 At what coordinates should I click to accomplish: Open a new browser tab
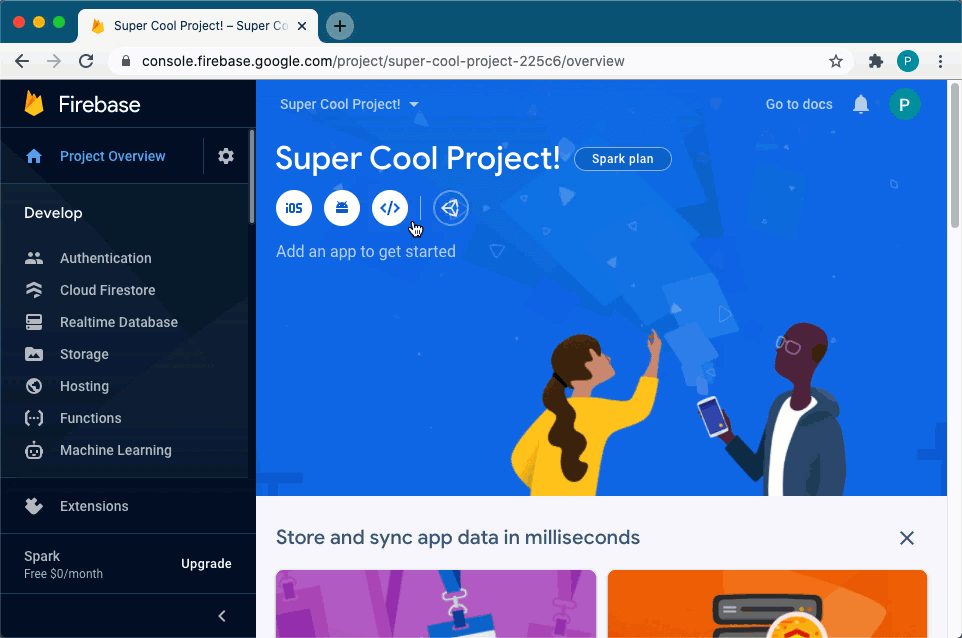pos(339,26)
